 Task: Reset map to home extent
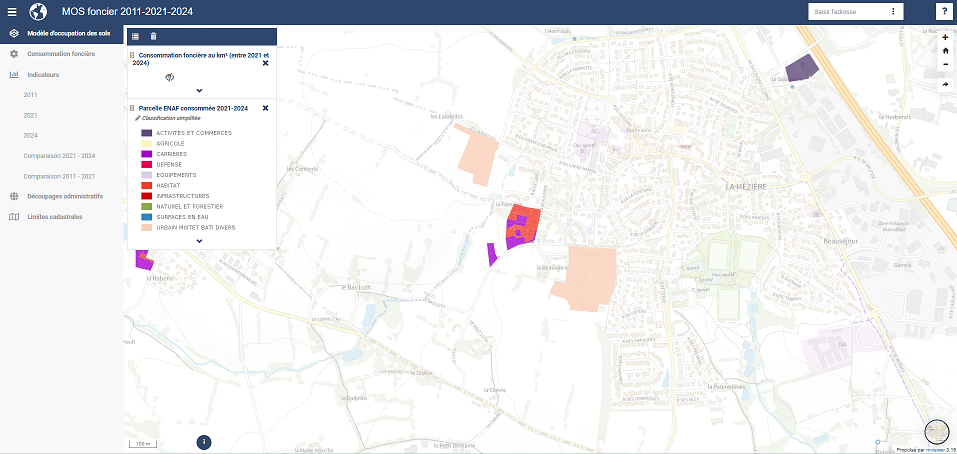tap(945, 51)
